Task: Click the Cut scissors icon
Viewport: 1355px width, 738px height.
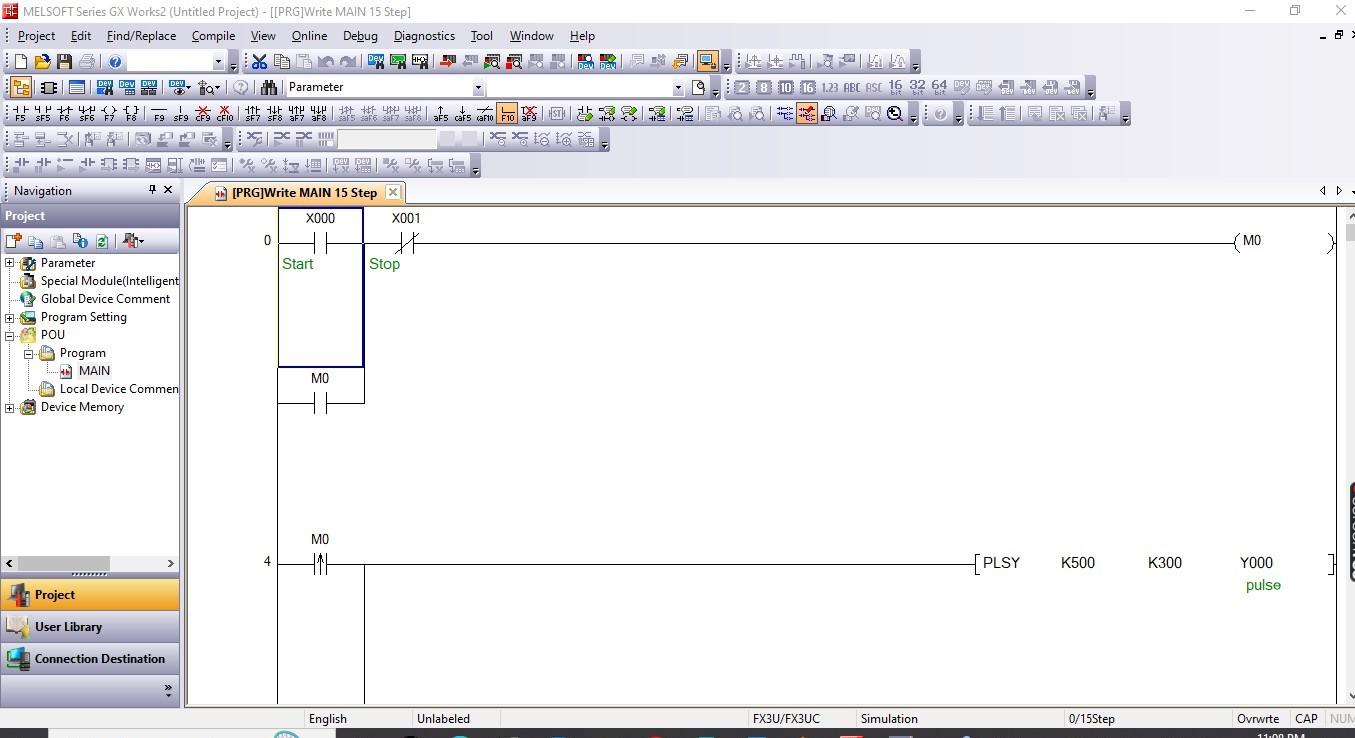Action: click(259, 62)
